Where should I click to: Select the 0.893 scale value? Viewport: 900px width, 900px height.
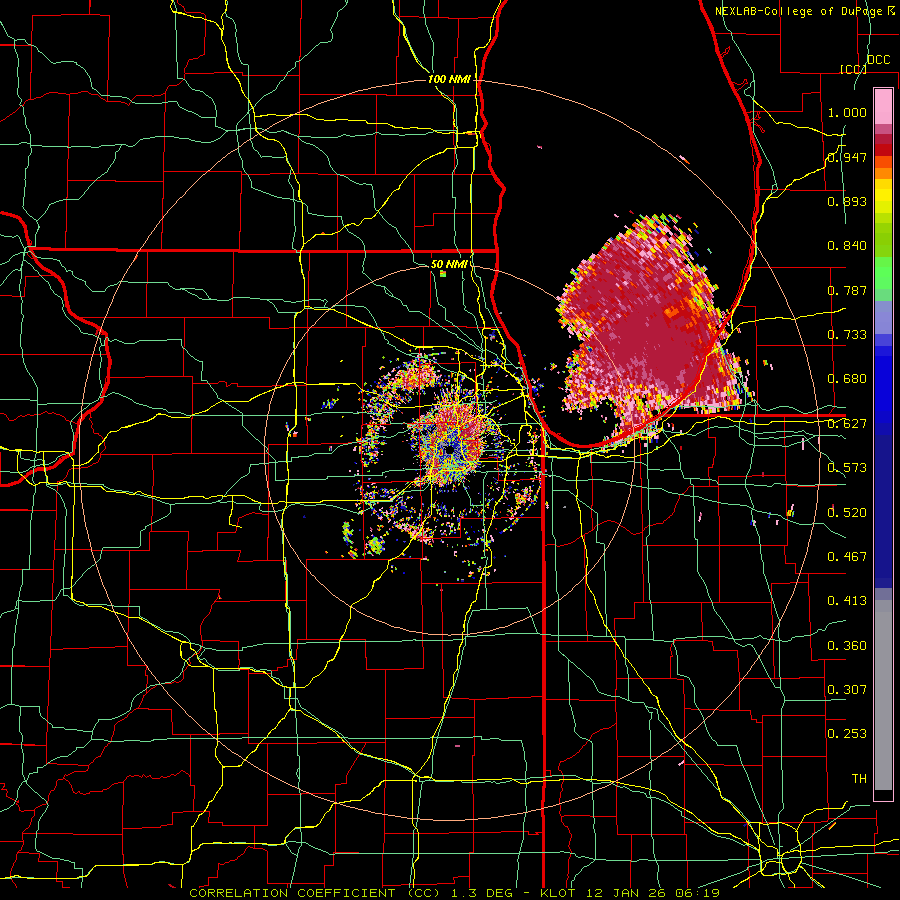(x=847, y=201)
